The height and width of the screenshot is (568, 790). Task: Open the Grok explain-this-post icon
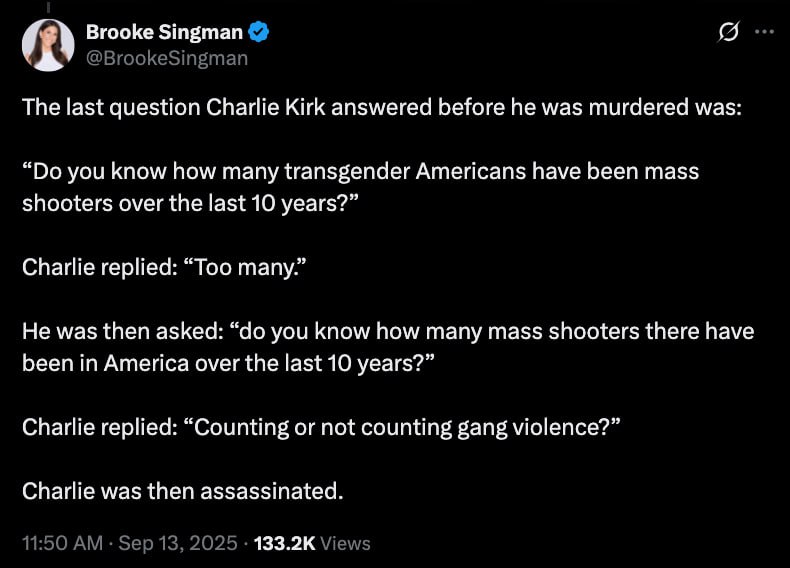point(729,32)
